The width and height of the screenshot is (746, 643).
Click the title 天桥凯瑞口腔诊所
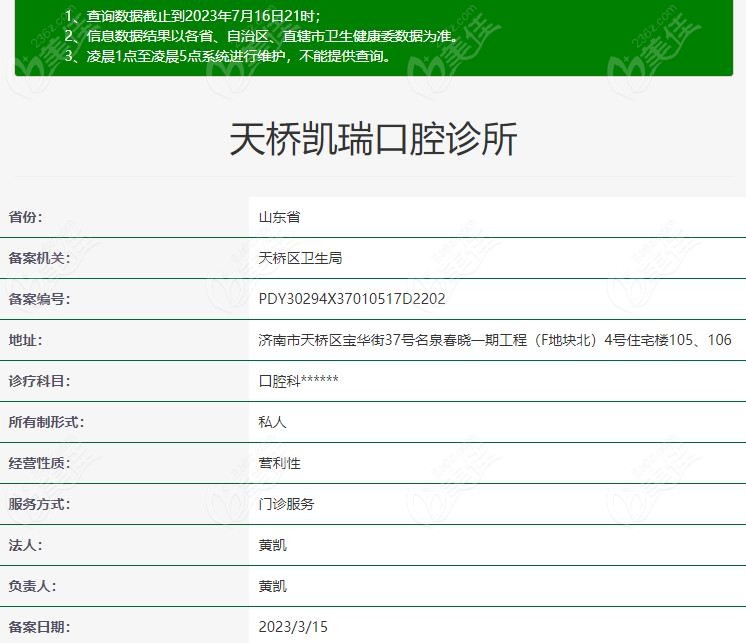(x=373, y=139)
